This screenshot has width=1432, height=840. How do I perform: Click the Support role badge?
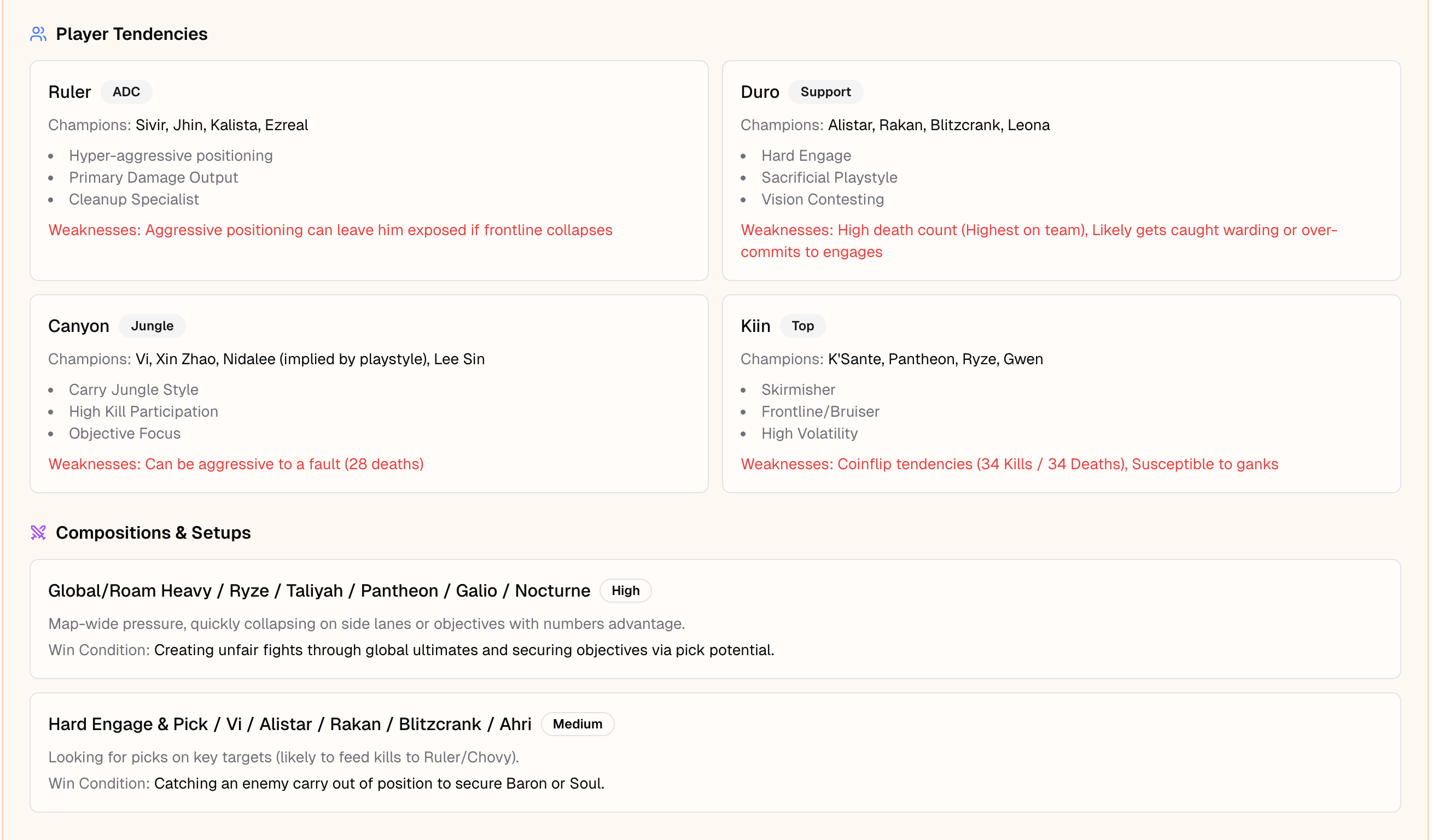[825, 92]
